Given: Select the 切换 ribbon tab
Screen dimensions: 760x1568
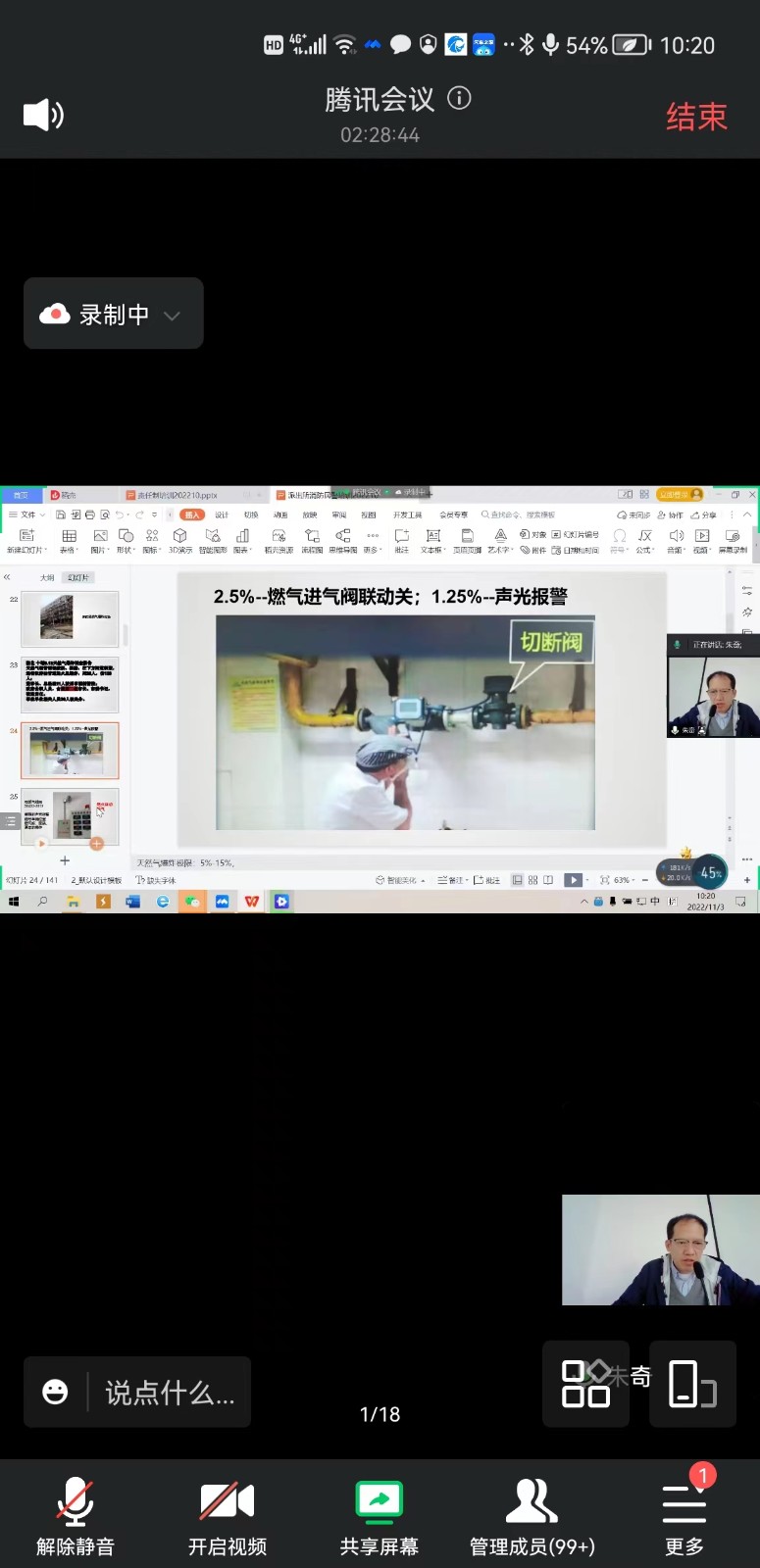Looking at the screenshot, I should pos(251,514).
